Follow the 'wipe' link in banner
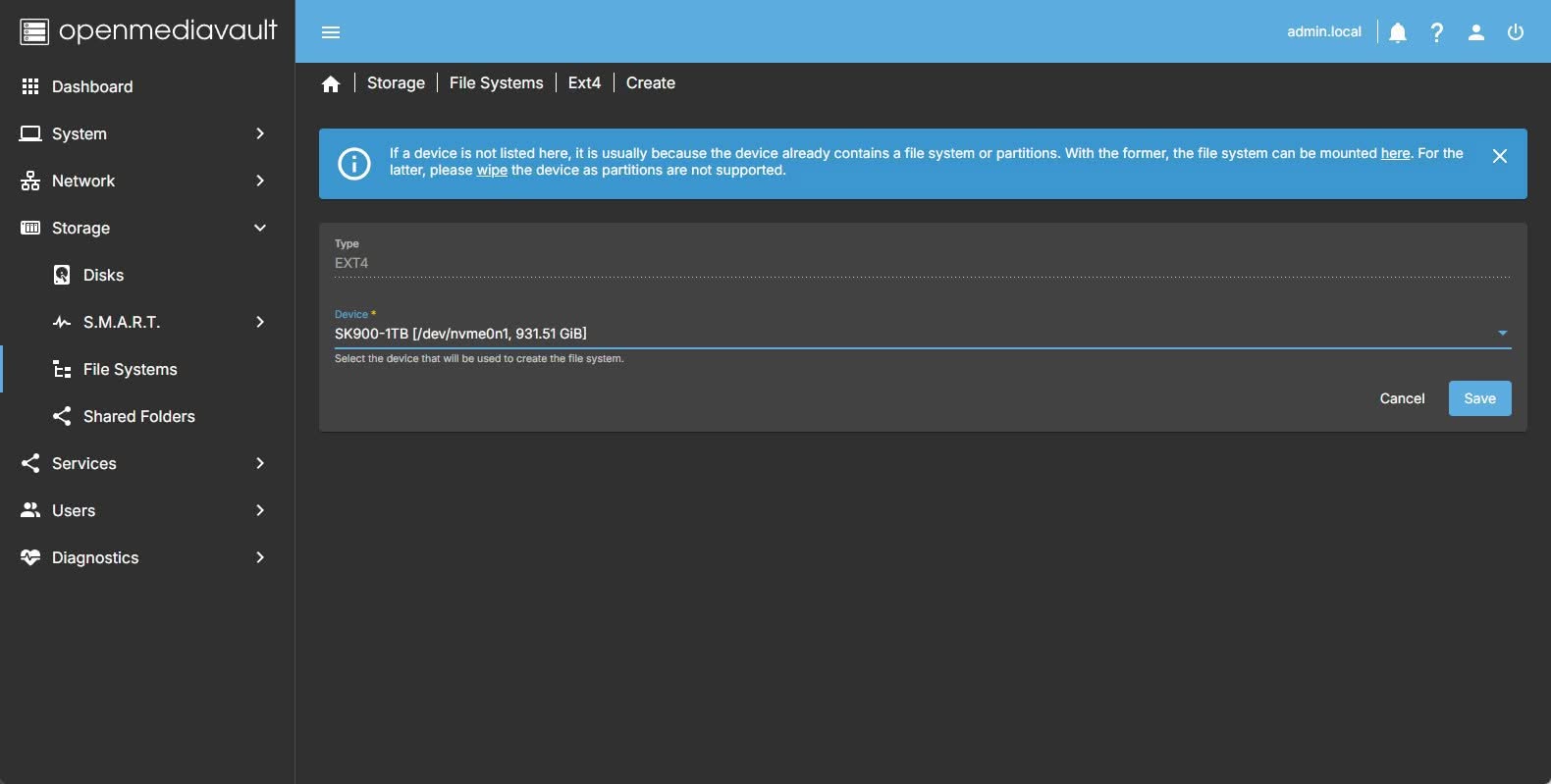 [x=492, y=170]
